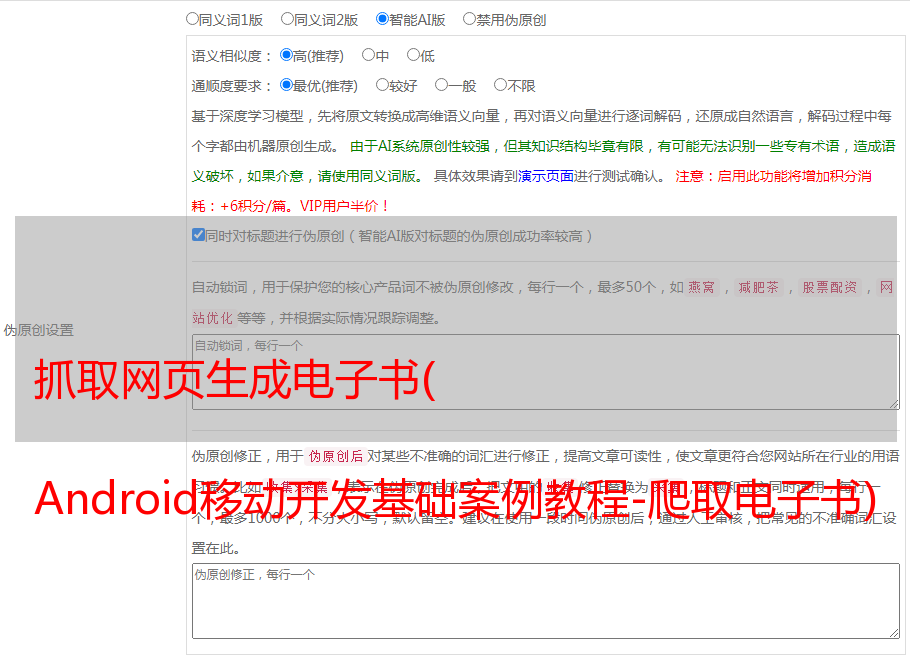The height and width of the screenshot is (658, 911).
Task: Set 通顺度要求 to 不限
Action: 500,85
